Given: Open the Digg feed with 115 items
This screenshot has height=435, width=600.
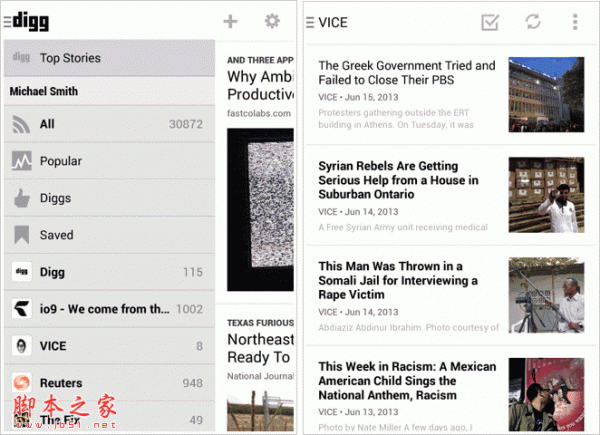Looking at the screenshot, I should click(x=109, y=272).
